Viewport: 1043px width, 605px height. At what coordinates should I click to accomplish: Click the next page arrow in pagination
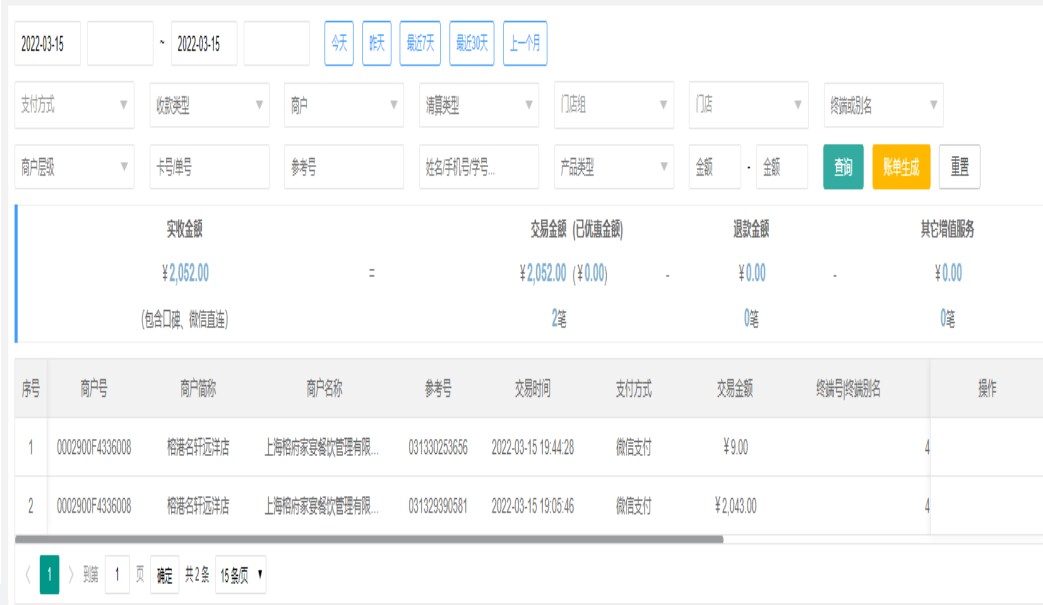(72, 575)
